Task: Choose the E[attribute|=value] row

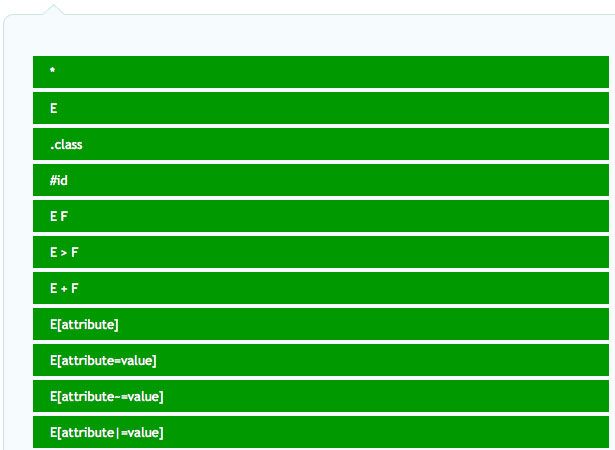Action: point(320,432)
